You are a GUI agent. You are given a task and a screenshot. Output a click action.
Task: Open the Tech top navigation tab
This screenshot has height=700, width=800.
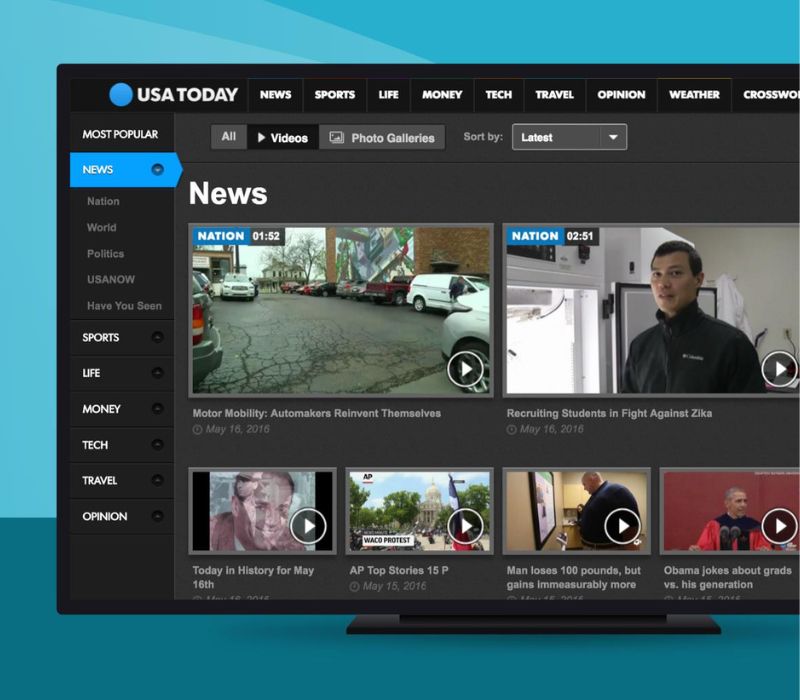[x=498, y=95]
